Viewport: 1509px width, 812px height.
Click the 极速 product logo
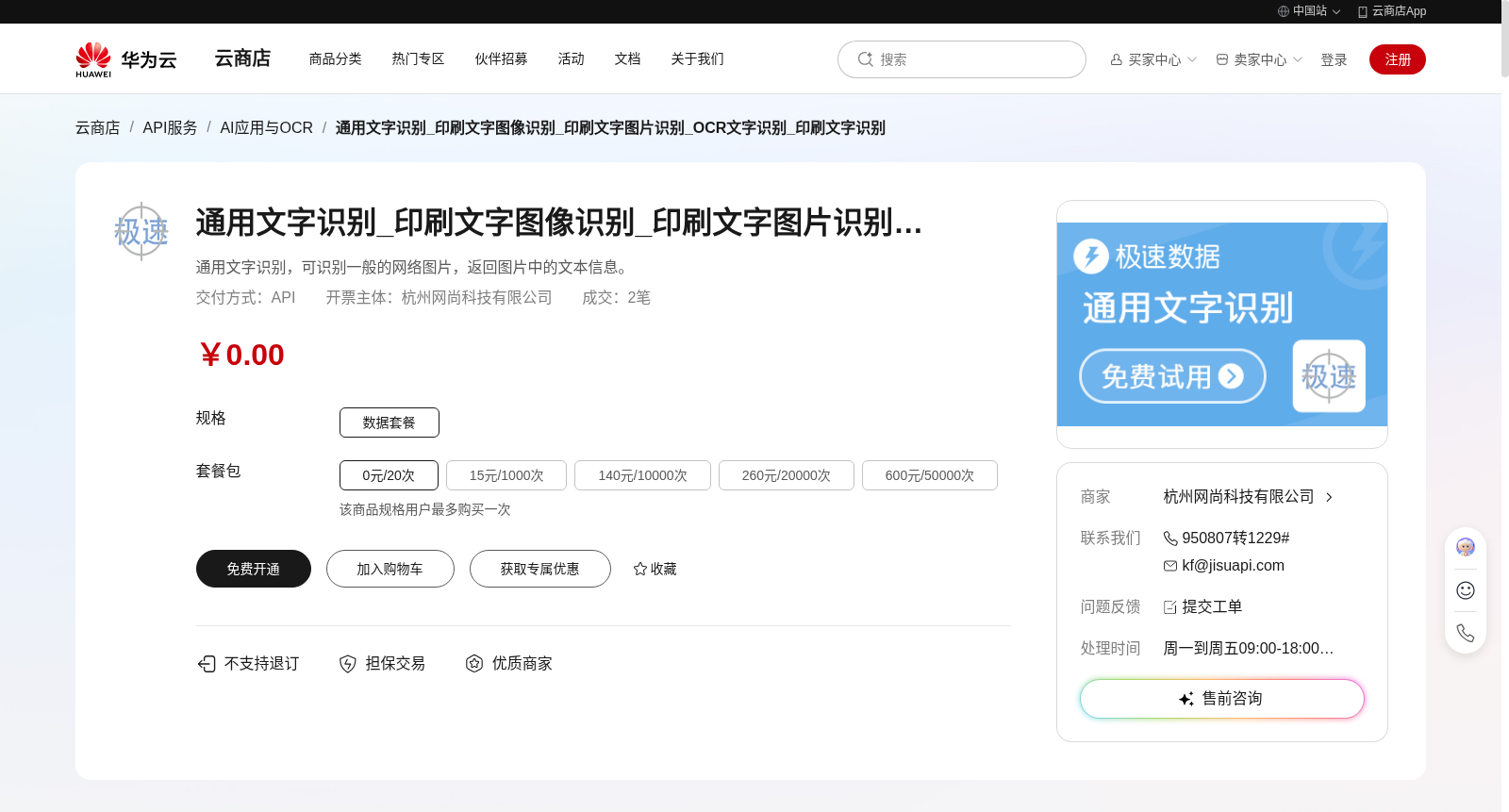click(x=141, y=231)
